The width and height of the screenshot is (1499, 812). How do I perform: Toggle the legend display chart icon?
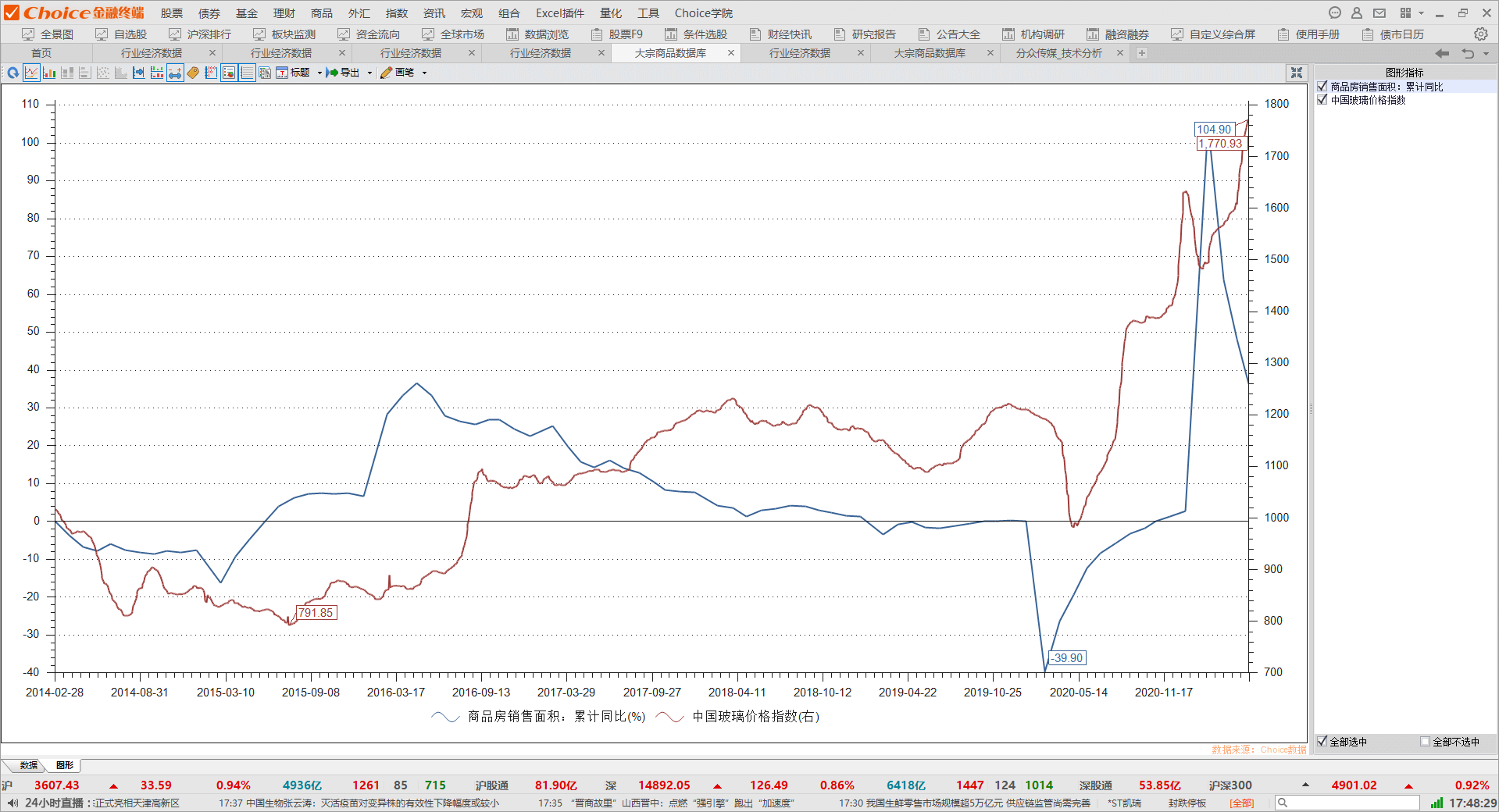coord(229,73)
